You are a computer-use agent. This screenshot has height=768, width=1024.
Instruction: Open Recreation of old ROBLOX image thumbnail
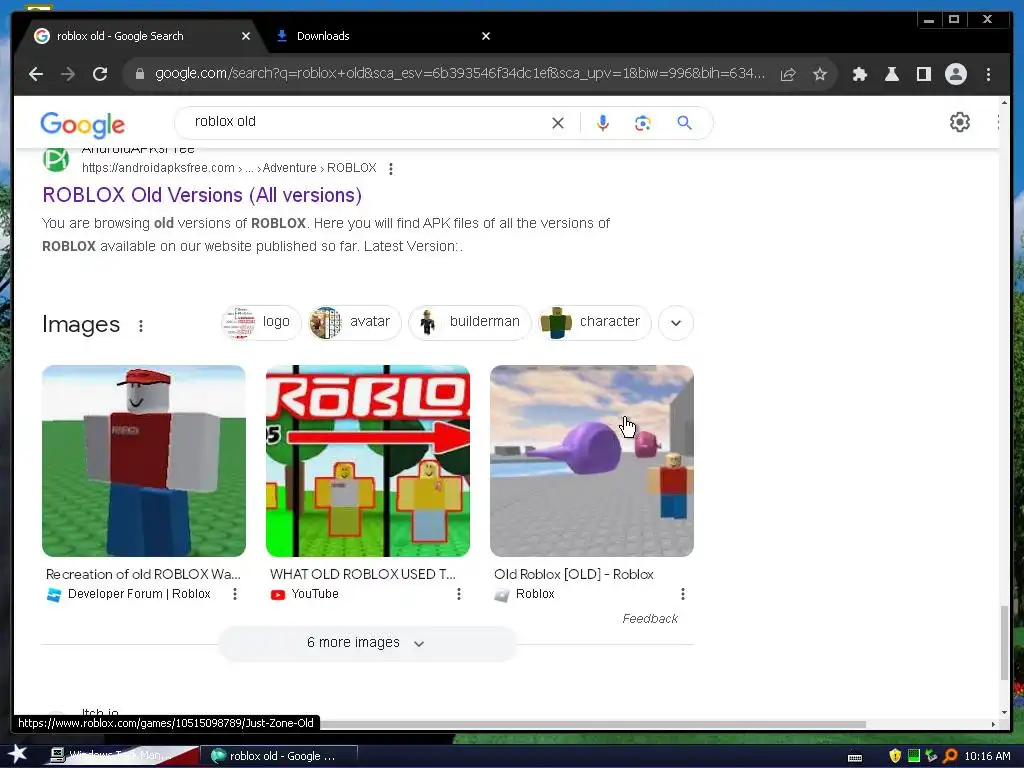(x=144, y=461)
